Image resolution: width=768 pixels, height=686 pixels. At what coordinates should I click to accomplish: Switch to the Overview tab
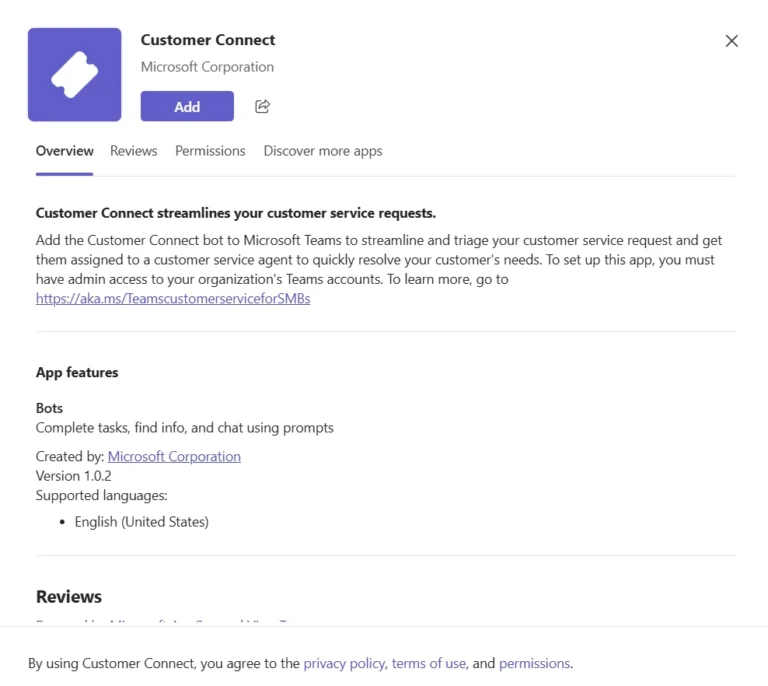tap(64, 151)
